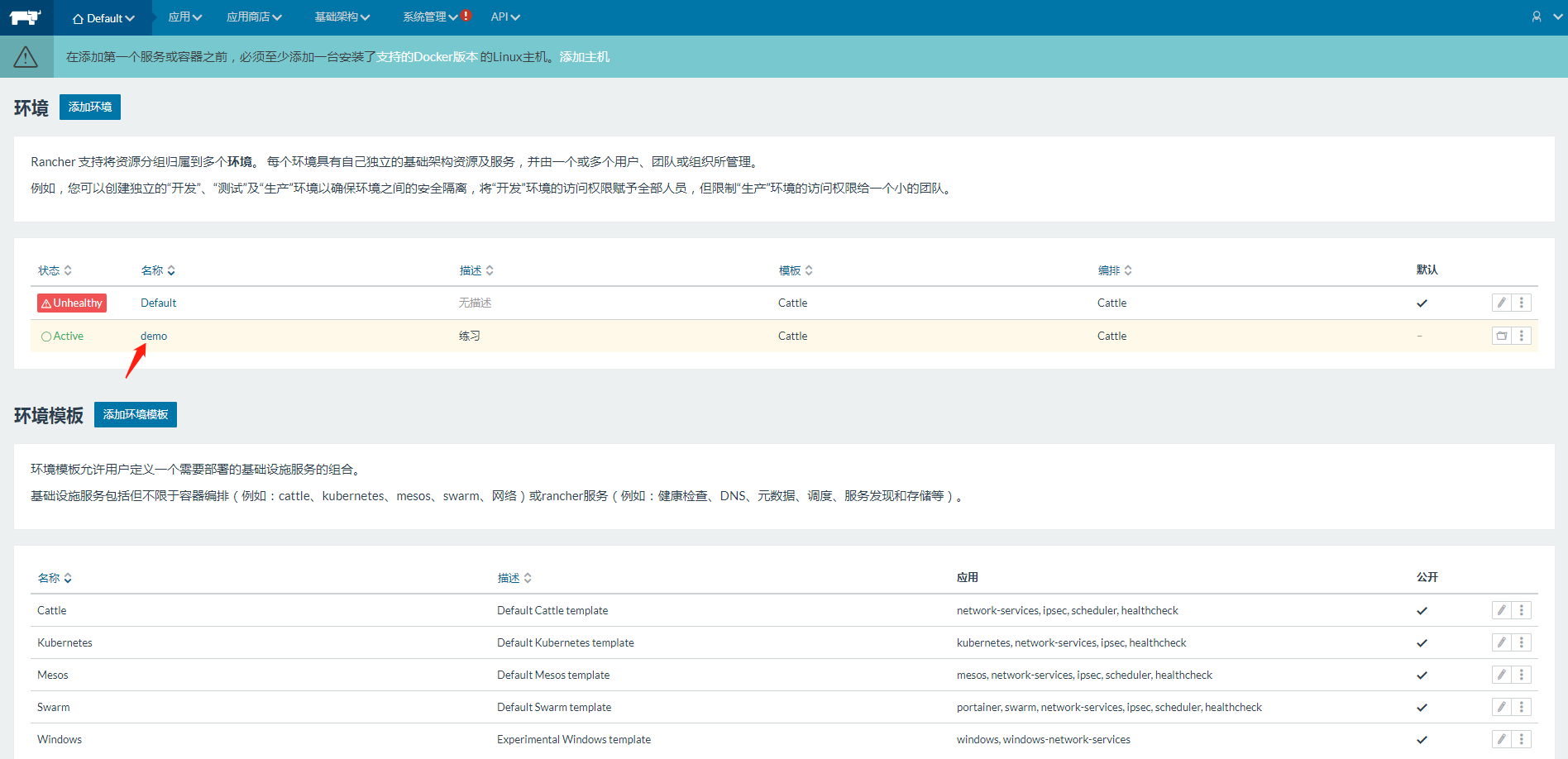The width and height of the screenshot is (1568, 759).
Task: Open more actions for demo environment
Action: pyautogui.click(x=1522, y=336)
